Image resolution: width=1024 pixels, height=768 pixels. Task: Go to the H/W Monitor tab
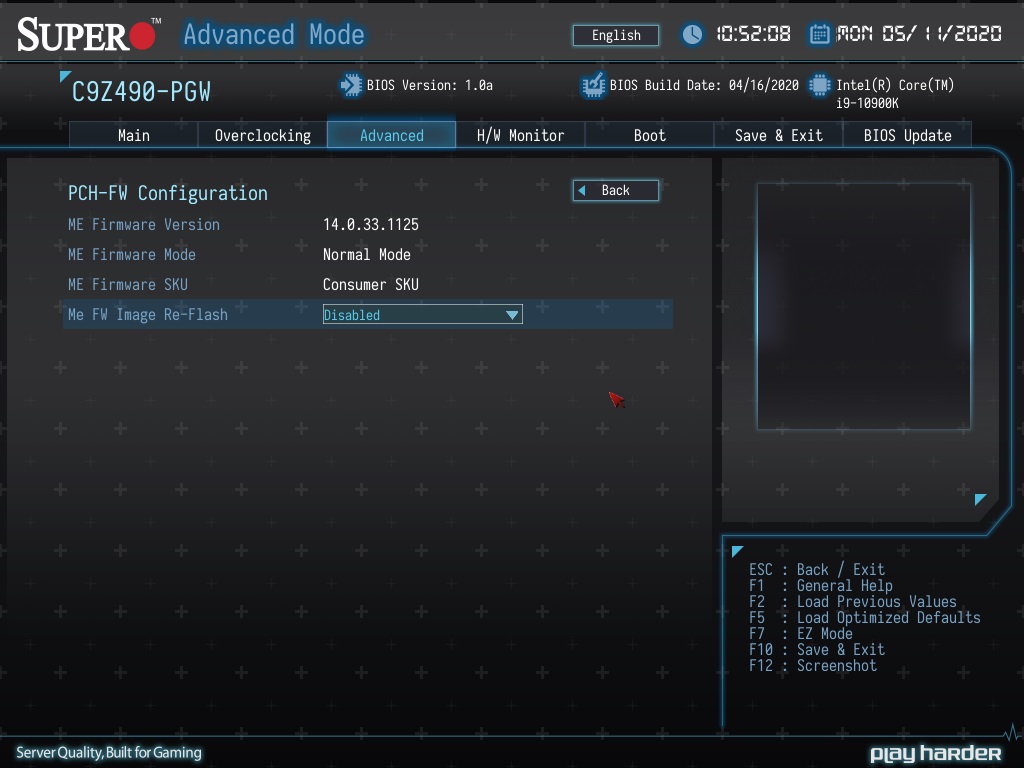[x=520, y=135]
